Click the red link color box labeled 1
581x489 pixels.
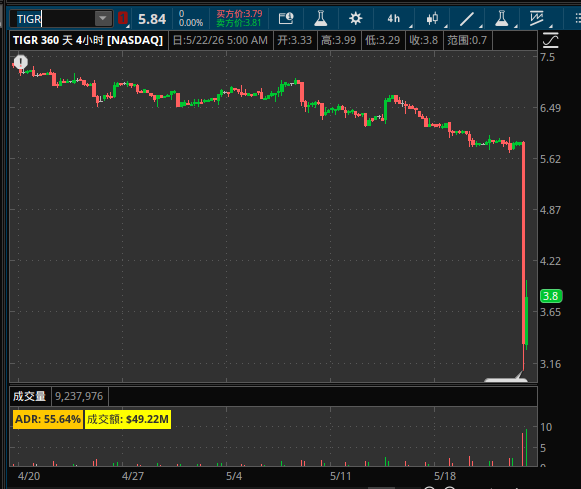click(123, 18)
